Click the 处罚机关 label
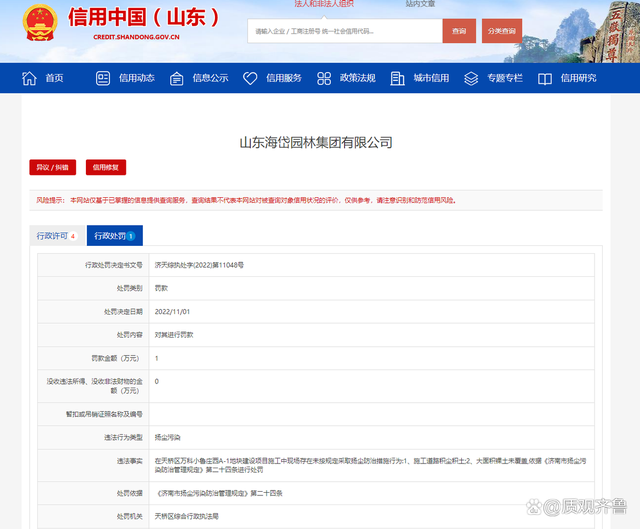The image size is (640, 529). click(130, 516)
